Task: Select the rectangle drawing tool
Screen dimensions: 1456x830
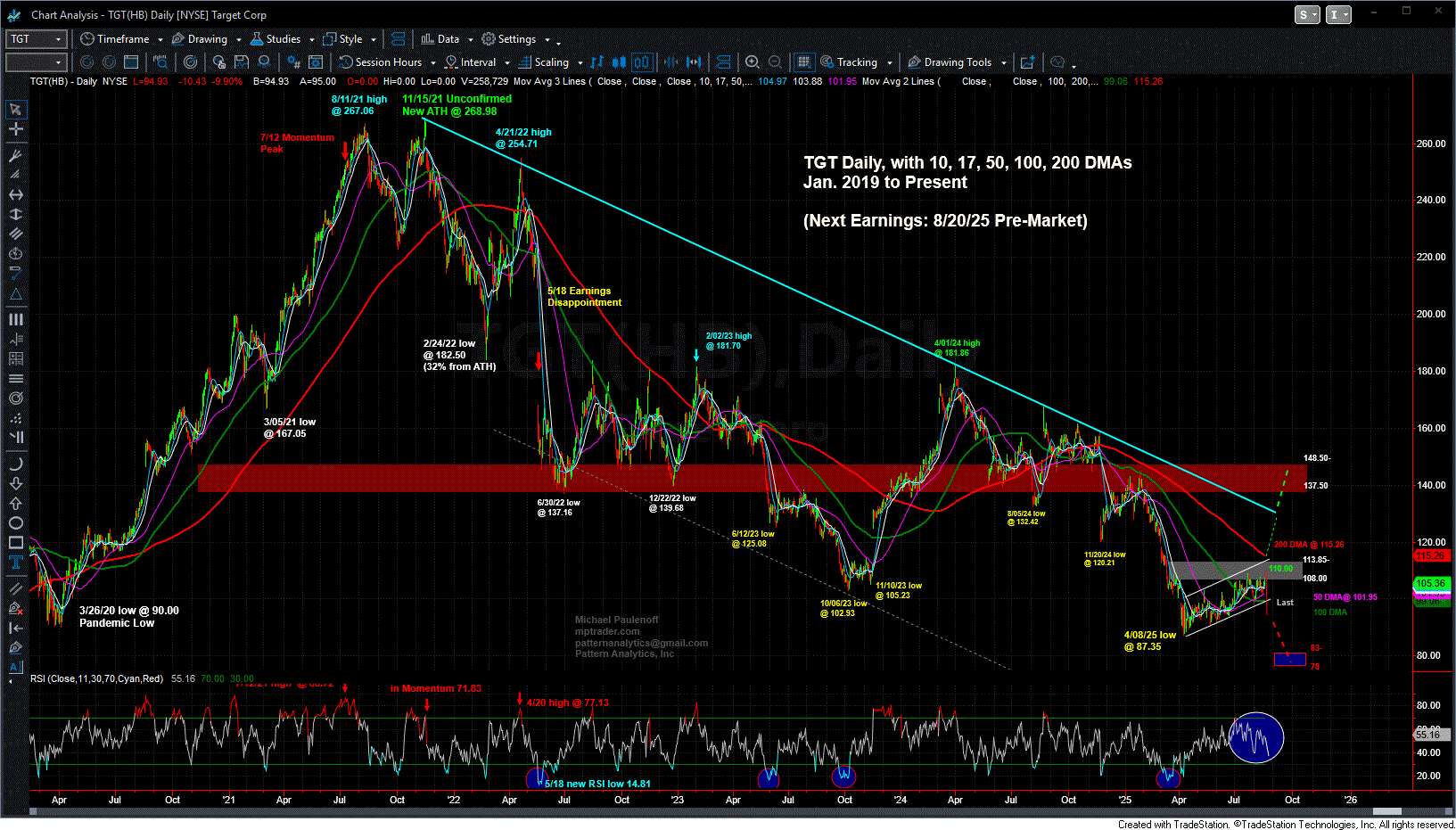Action: click(16, 542)
